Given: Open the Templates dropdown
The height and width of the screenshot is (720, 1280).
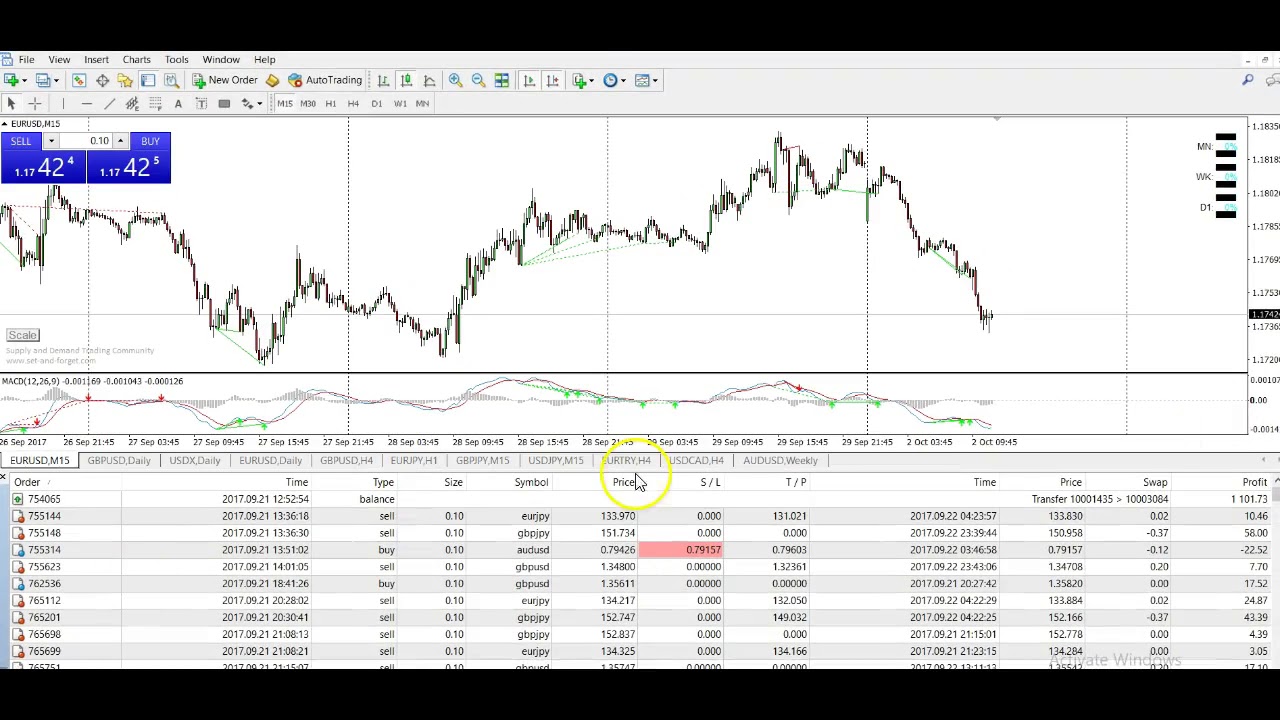Looking at the screenshot, I should coord(646,80).
